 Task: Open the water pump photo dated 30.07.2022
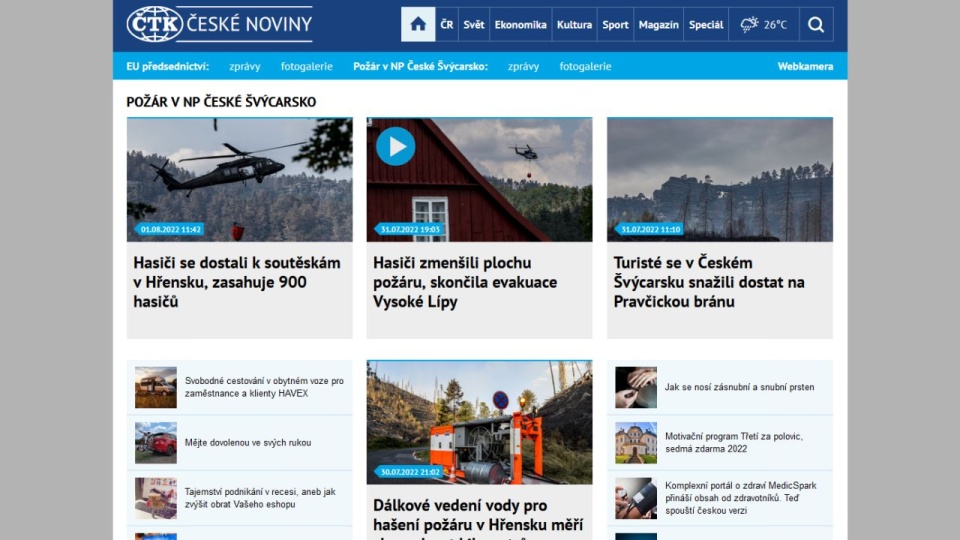pos(479,422)
